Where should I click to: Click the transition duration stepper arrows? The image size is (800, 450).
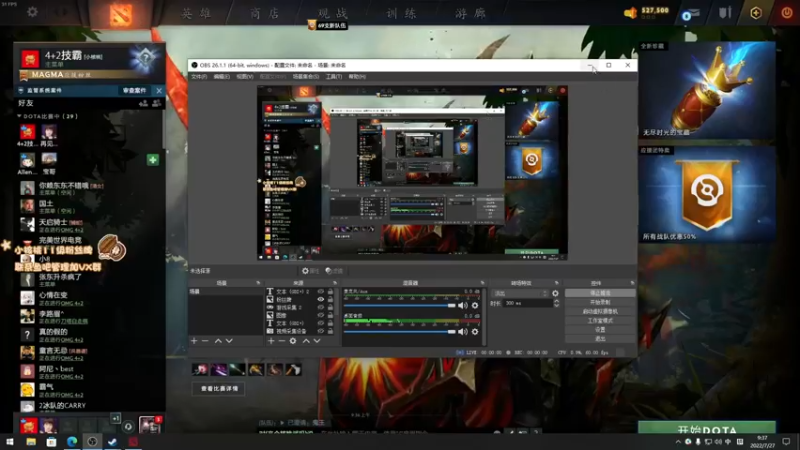[556, 303]
